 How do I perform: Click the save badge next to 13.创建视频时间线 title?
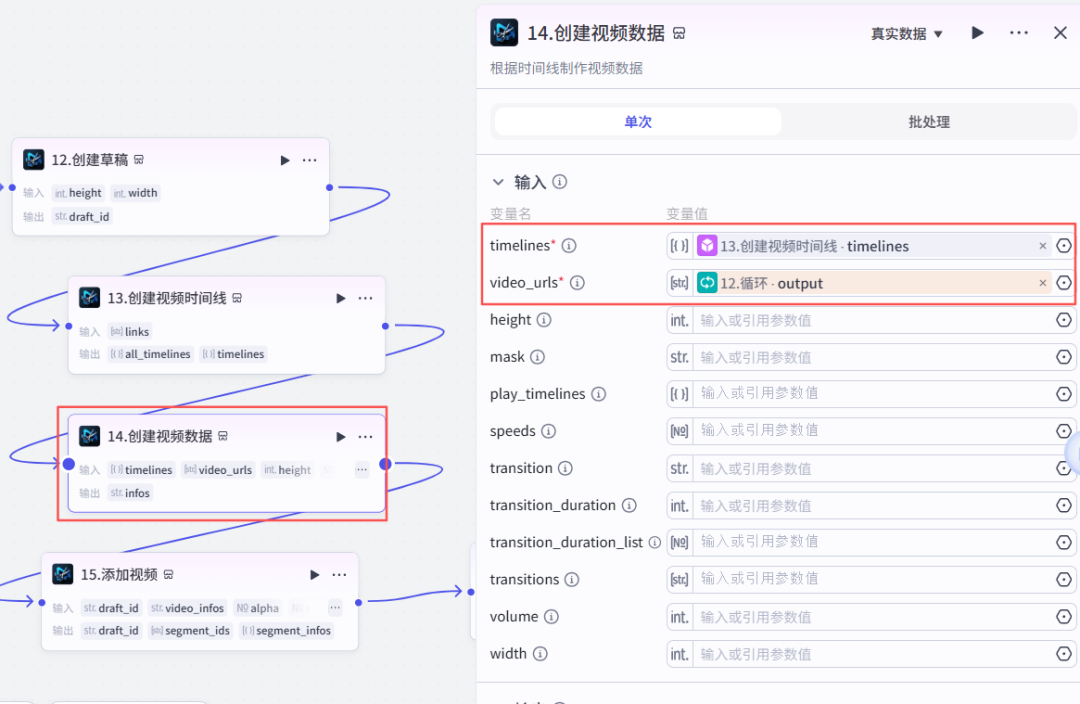[237, 298]
